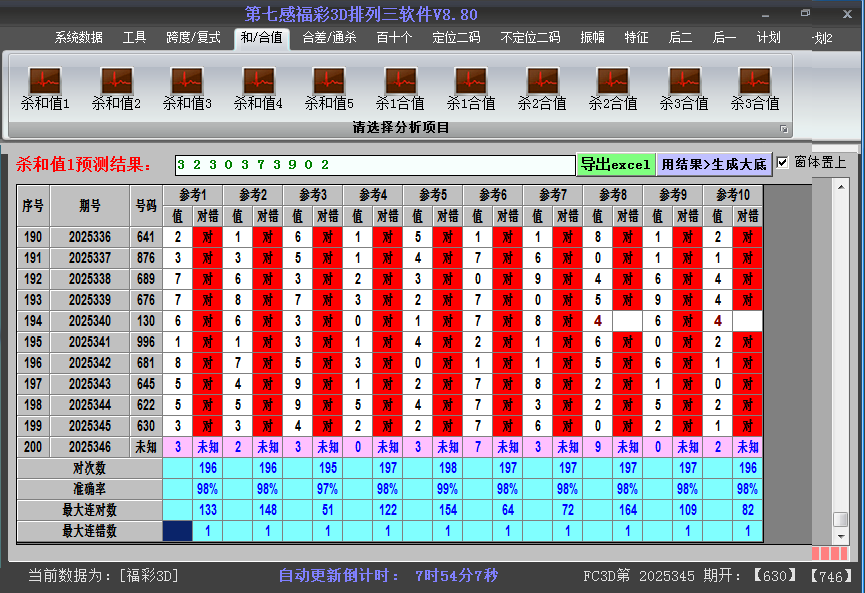Toggle the 窗体置上 always-on-top checkbox
This screenshot has height=593, width=865.
(783, 163)
